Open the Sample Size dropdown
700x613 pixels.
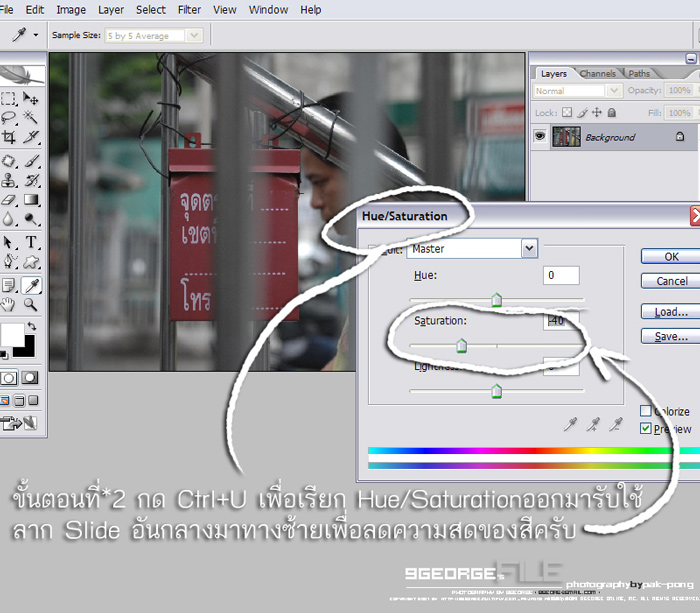(194, 35)
